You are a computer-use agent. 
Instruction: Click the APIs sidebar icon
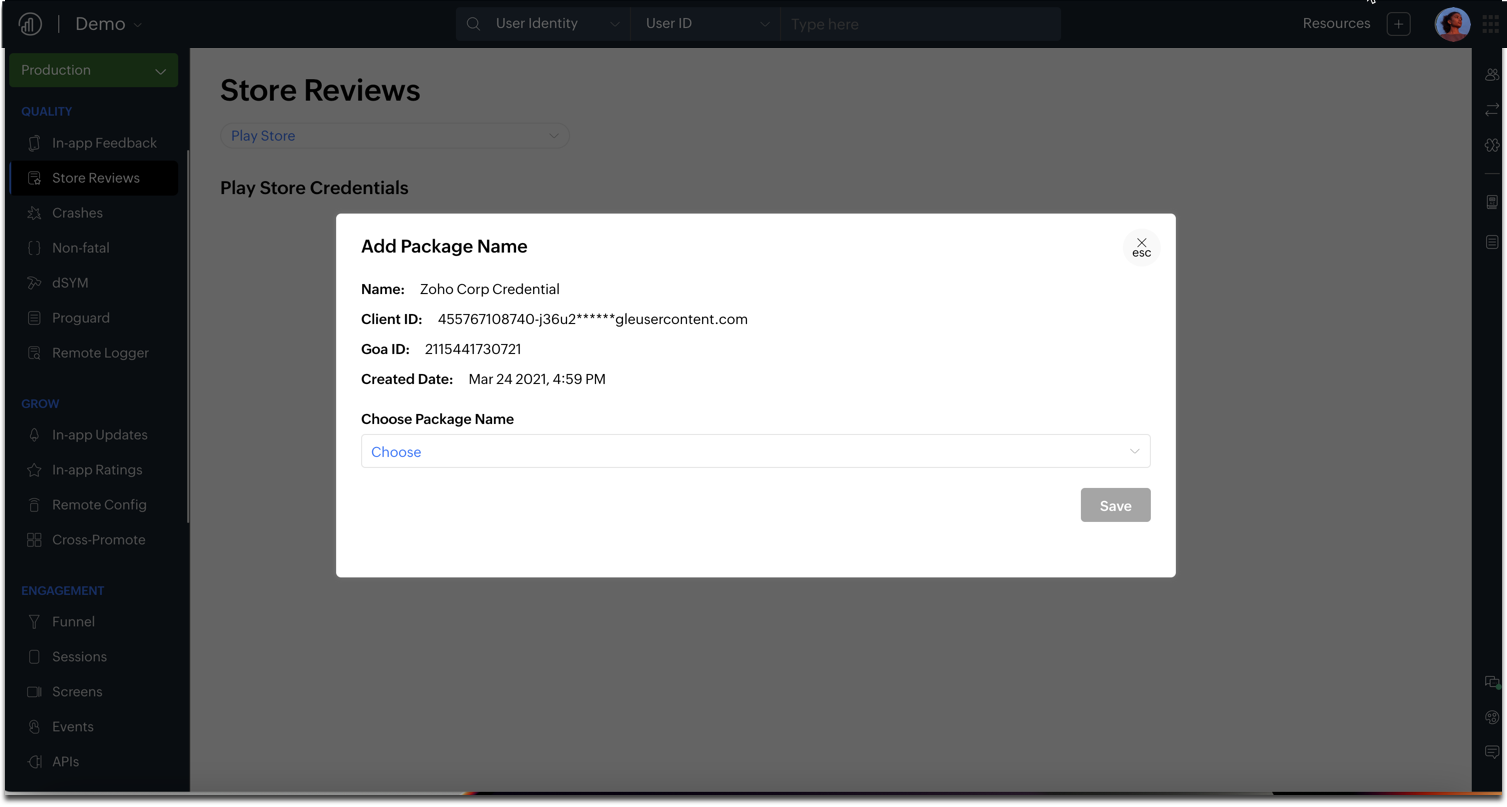click(34, 762)
